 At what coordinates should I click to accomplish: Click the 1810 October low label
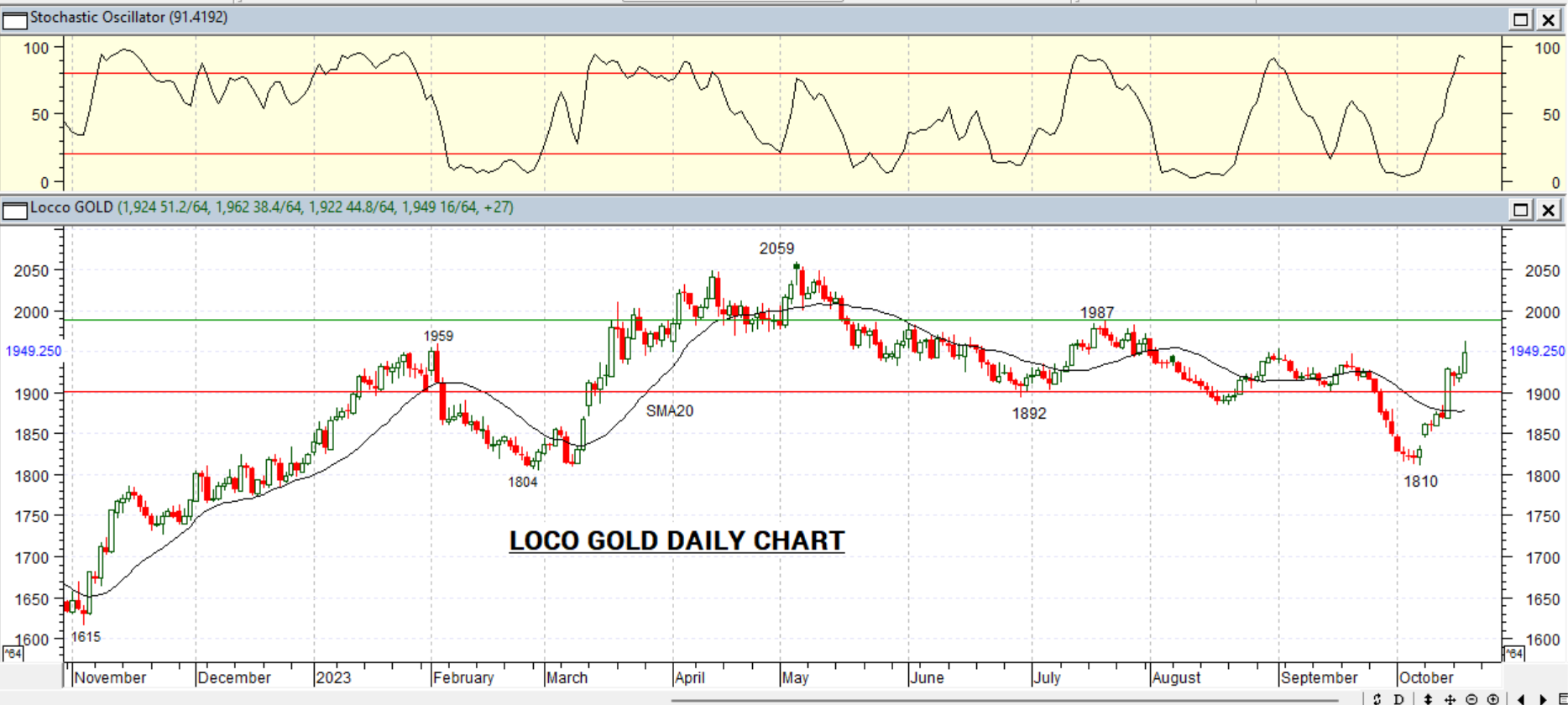tap(1421, 482)
